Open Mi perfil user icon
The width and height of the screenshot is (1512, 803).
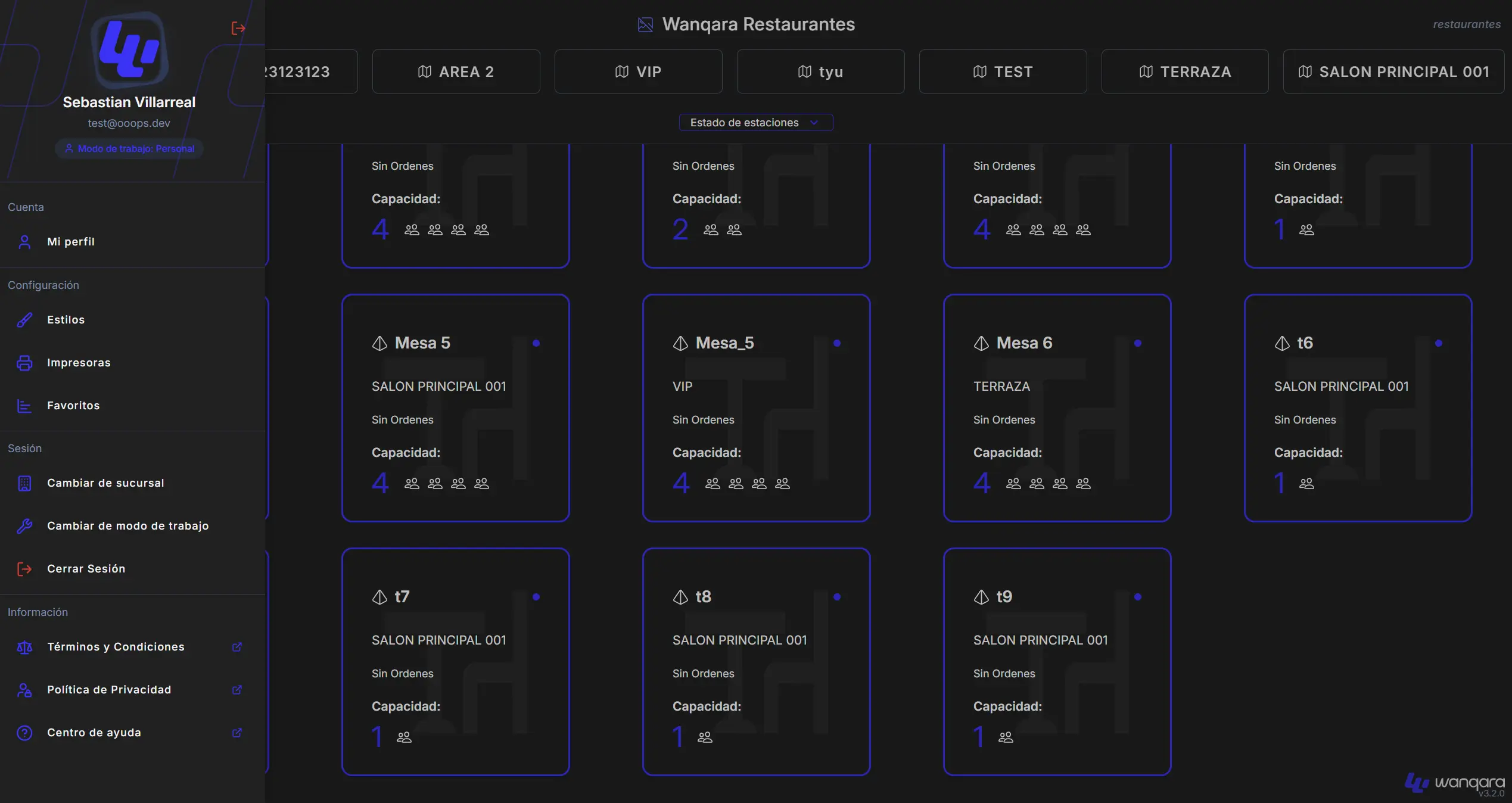pos(24,242)
